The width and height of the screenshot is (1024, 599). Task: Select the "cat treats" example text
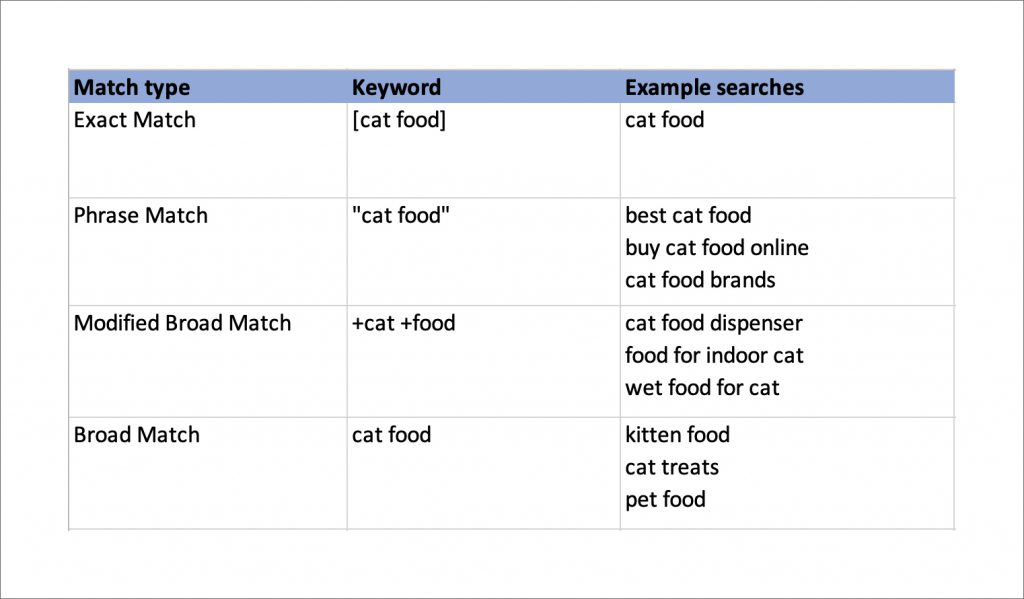[672, 467]
